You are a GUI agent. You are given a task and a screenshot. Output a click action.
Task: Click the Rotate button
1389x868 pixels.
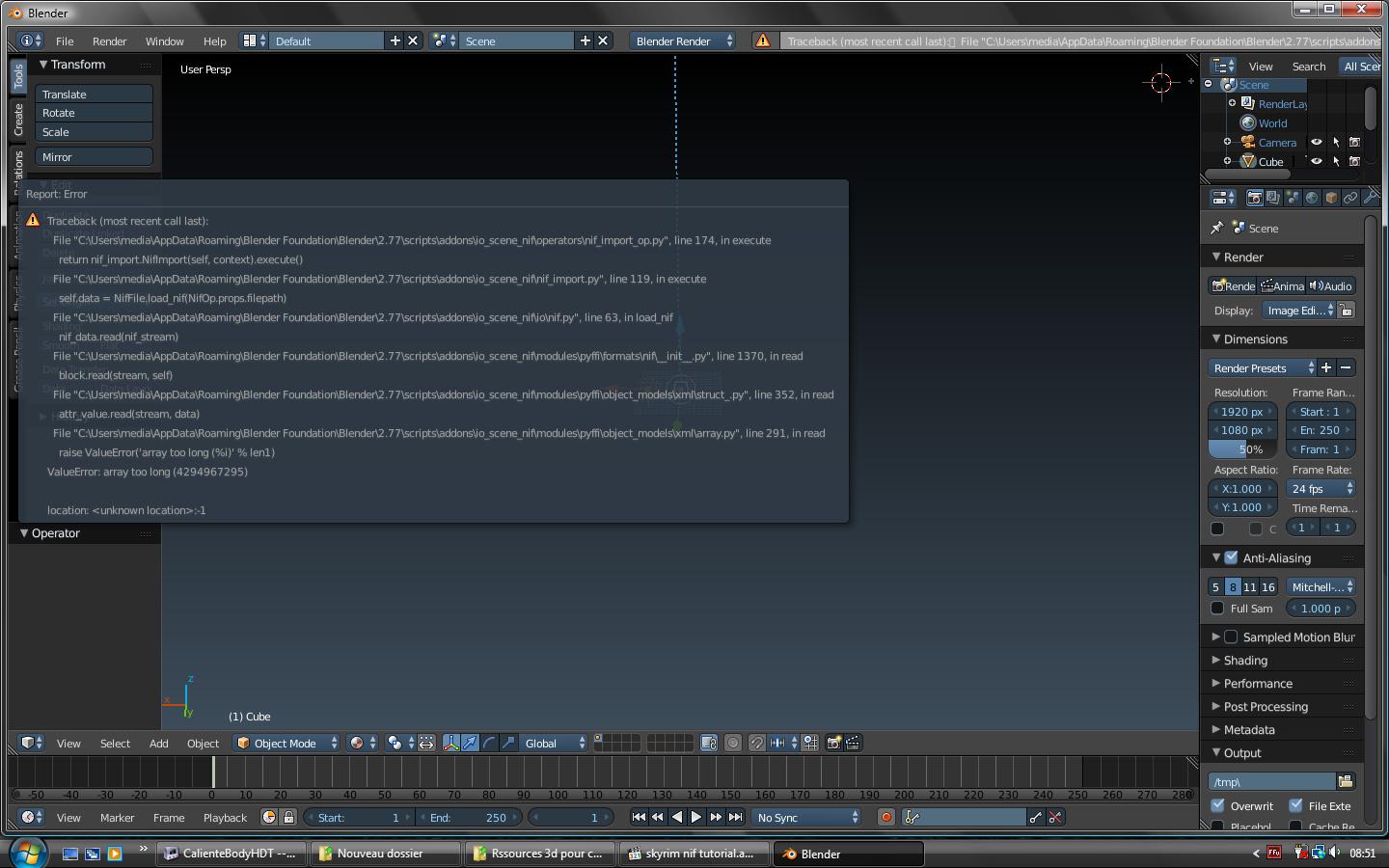tap(95, 113)
